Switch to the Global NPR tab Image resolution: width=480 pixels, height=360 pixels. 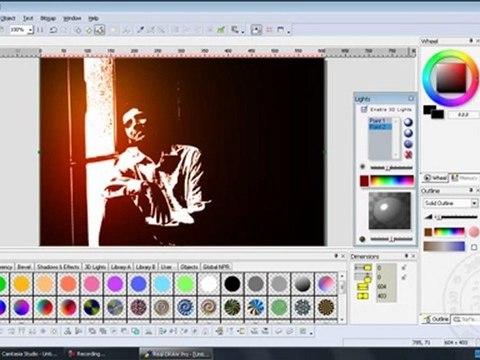216,267
